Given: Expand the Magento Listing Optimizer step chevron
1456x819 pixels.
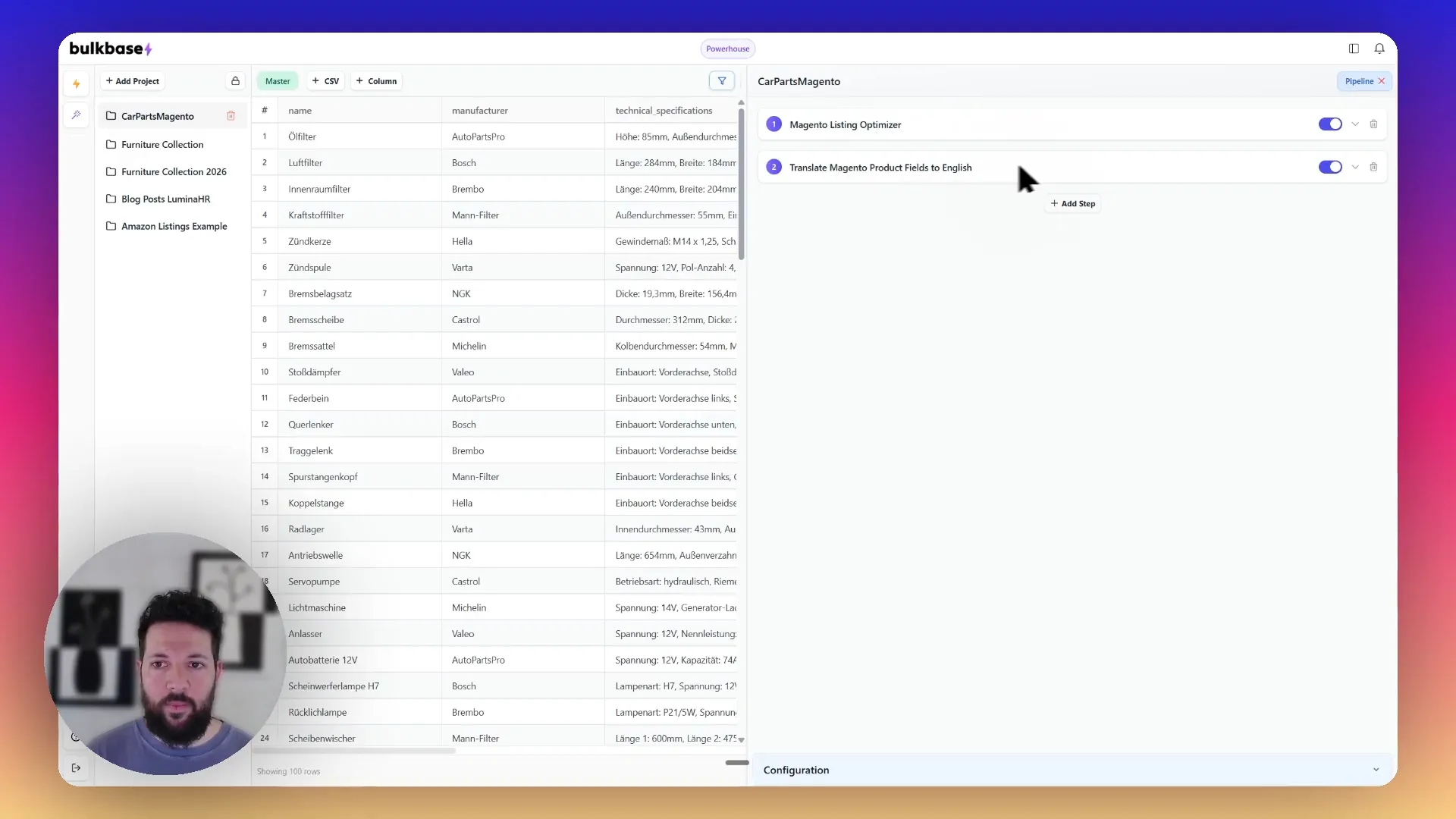Looking at the screenshot, I should click(x=1355, y=124).
